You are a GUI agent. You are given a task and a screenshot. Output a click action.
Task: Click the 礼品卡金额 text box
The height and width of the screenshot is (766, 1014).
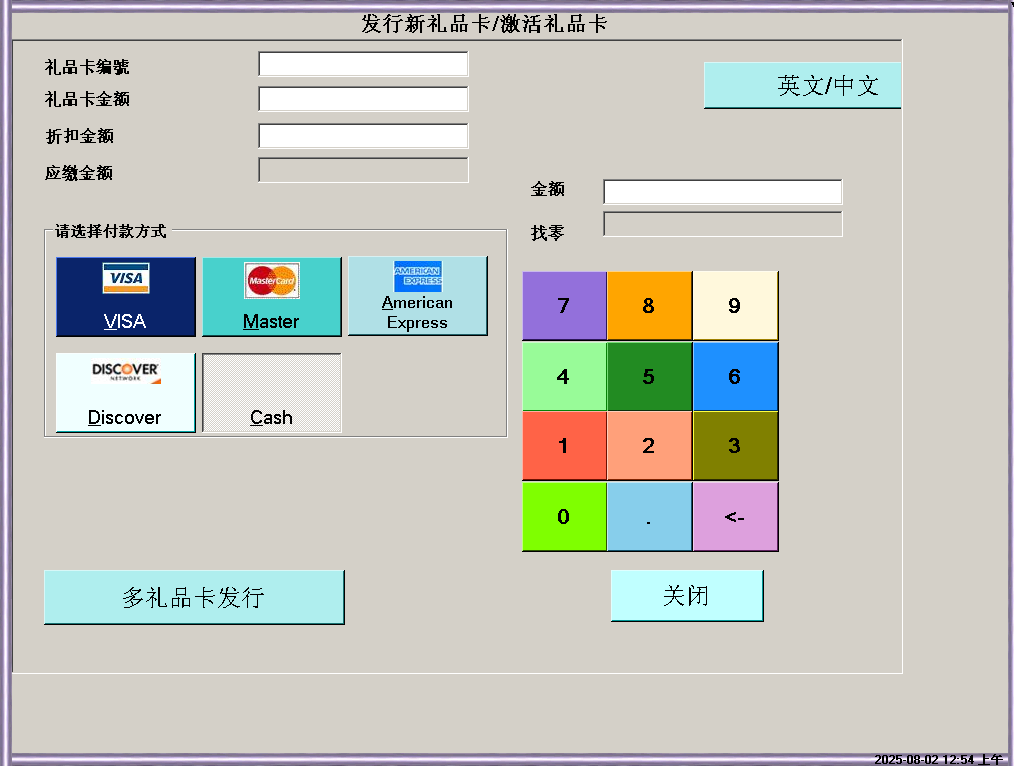pyautogui.click(x=363, y=99)
